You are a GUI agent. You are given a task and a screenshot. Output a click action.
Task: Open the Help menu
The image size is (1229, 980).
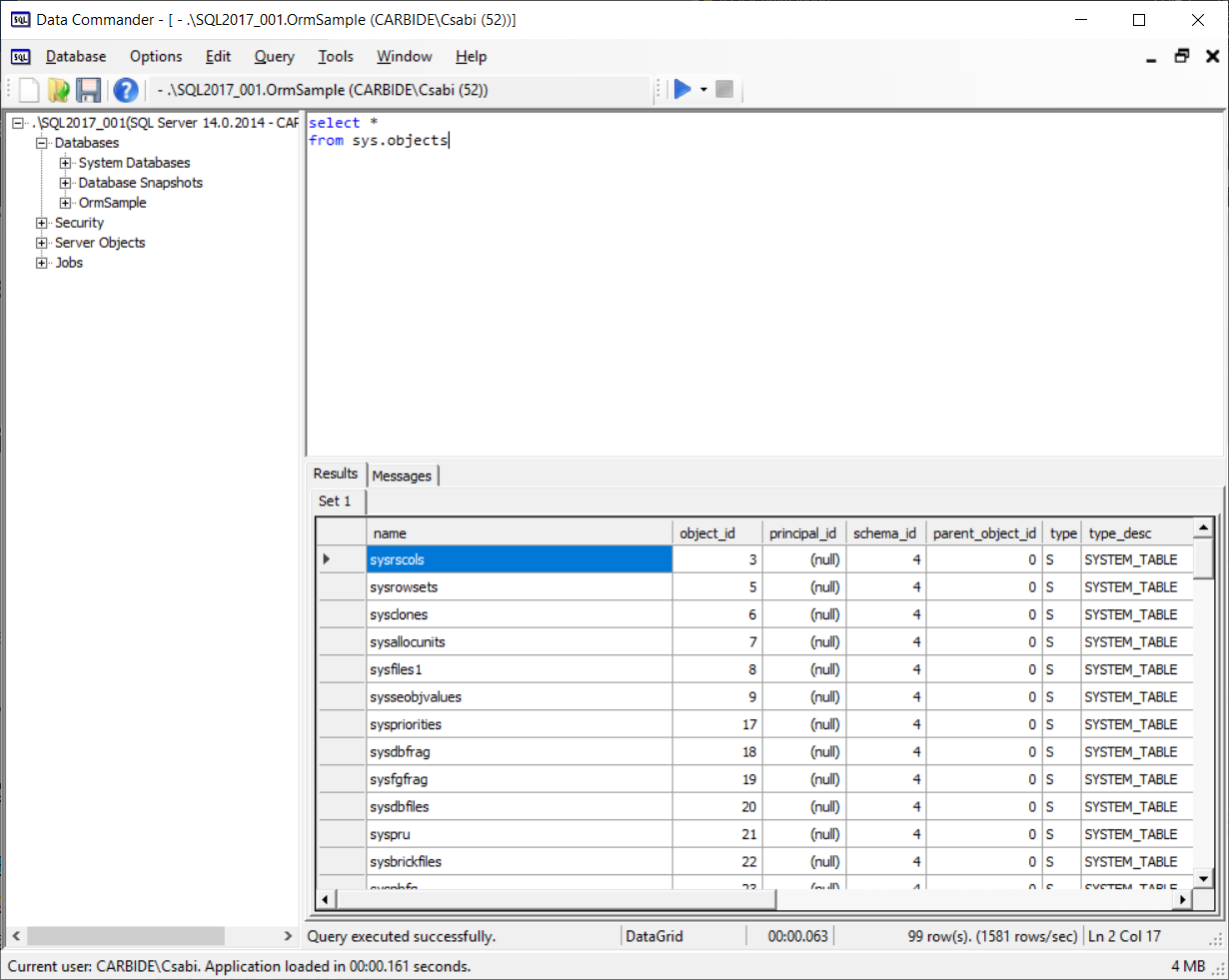471,57
